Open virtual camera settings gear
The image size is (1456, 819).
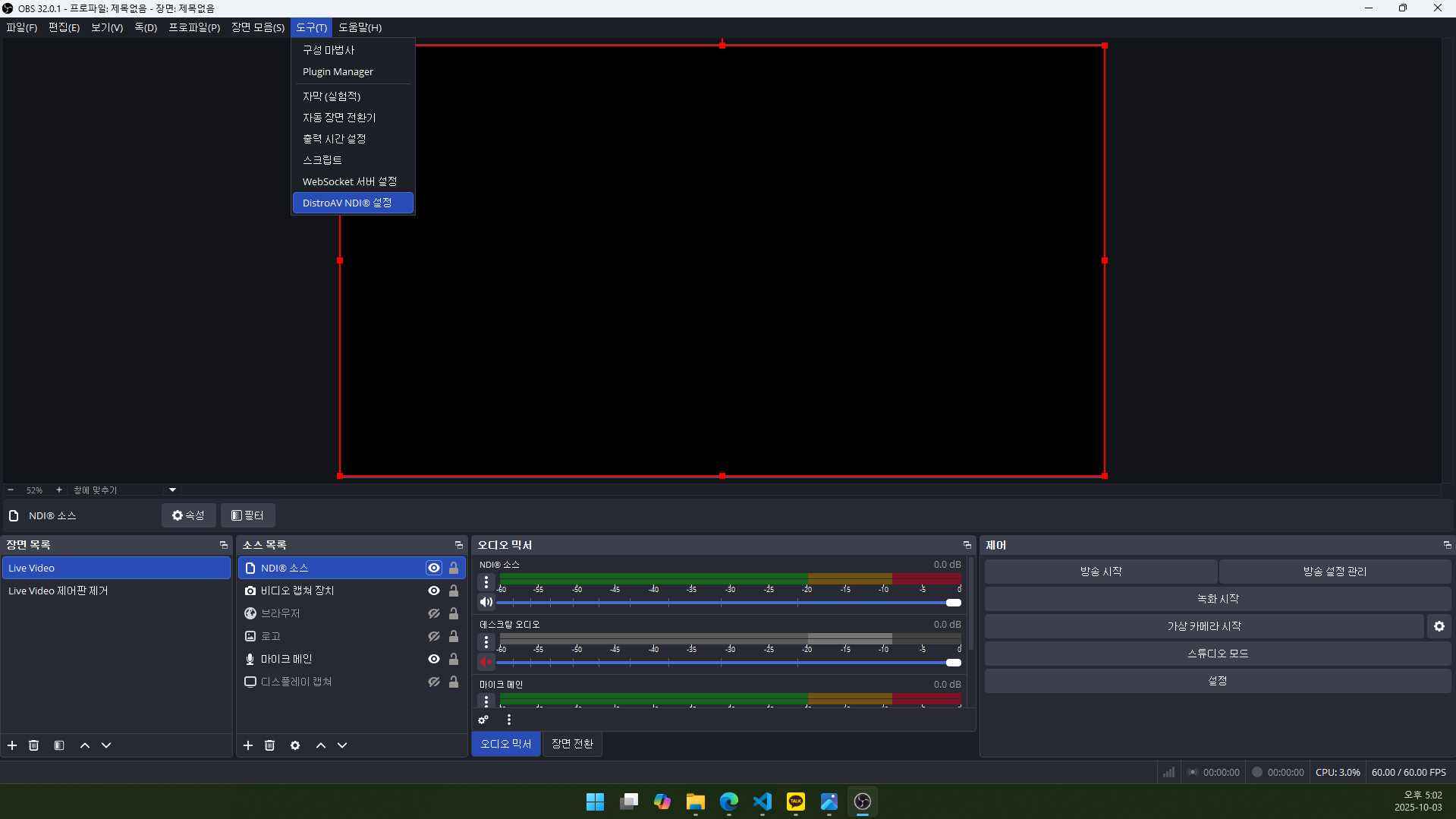(x=1439, y=626)
